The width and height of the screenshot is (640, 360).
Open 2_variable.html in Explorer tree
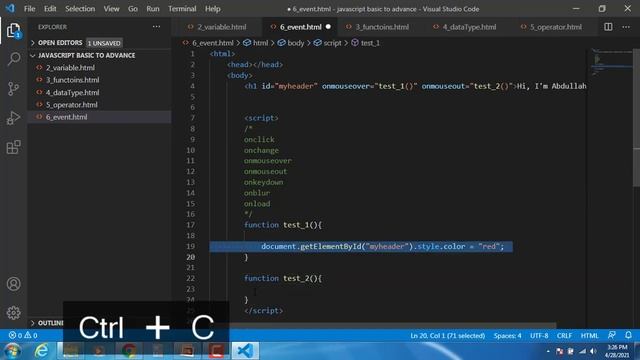click(70, 68)
